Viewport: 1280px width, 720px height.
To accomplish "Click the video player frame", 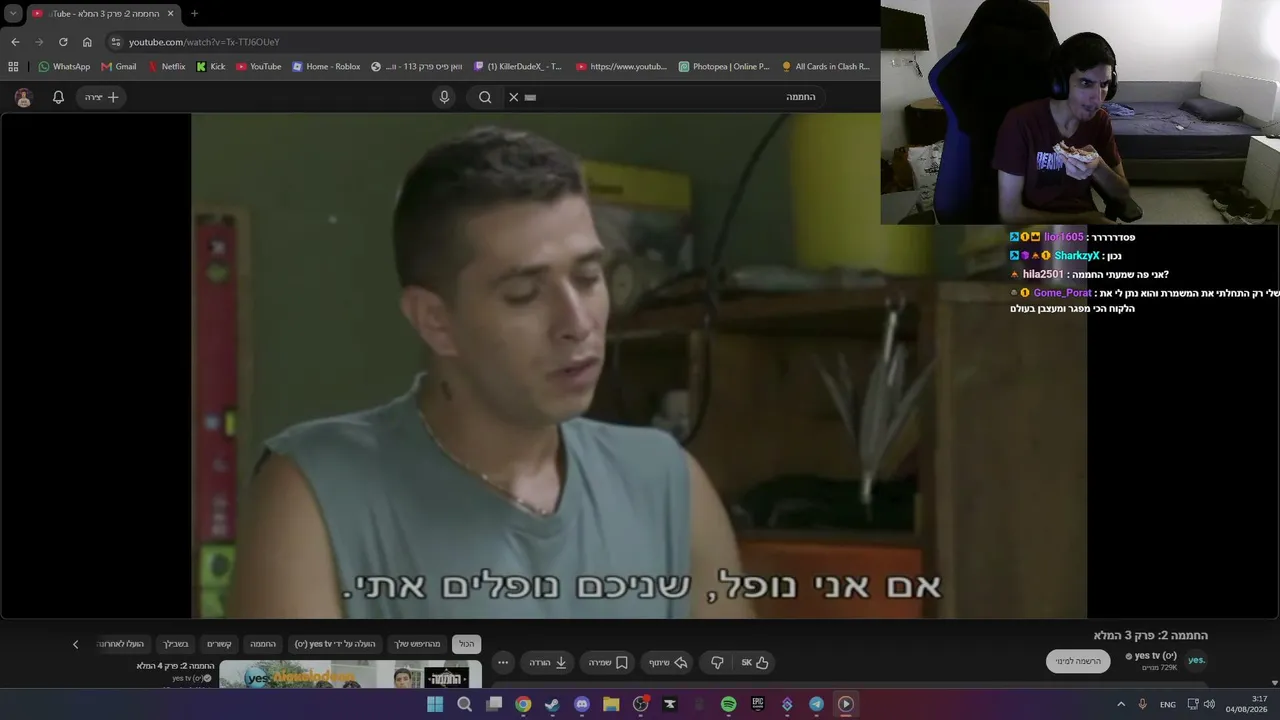I will [639, 365].
